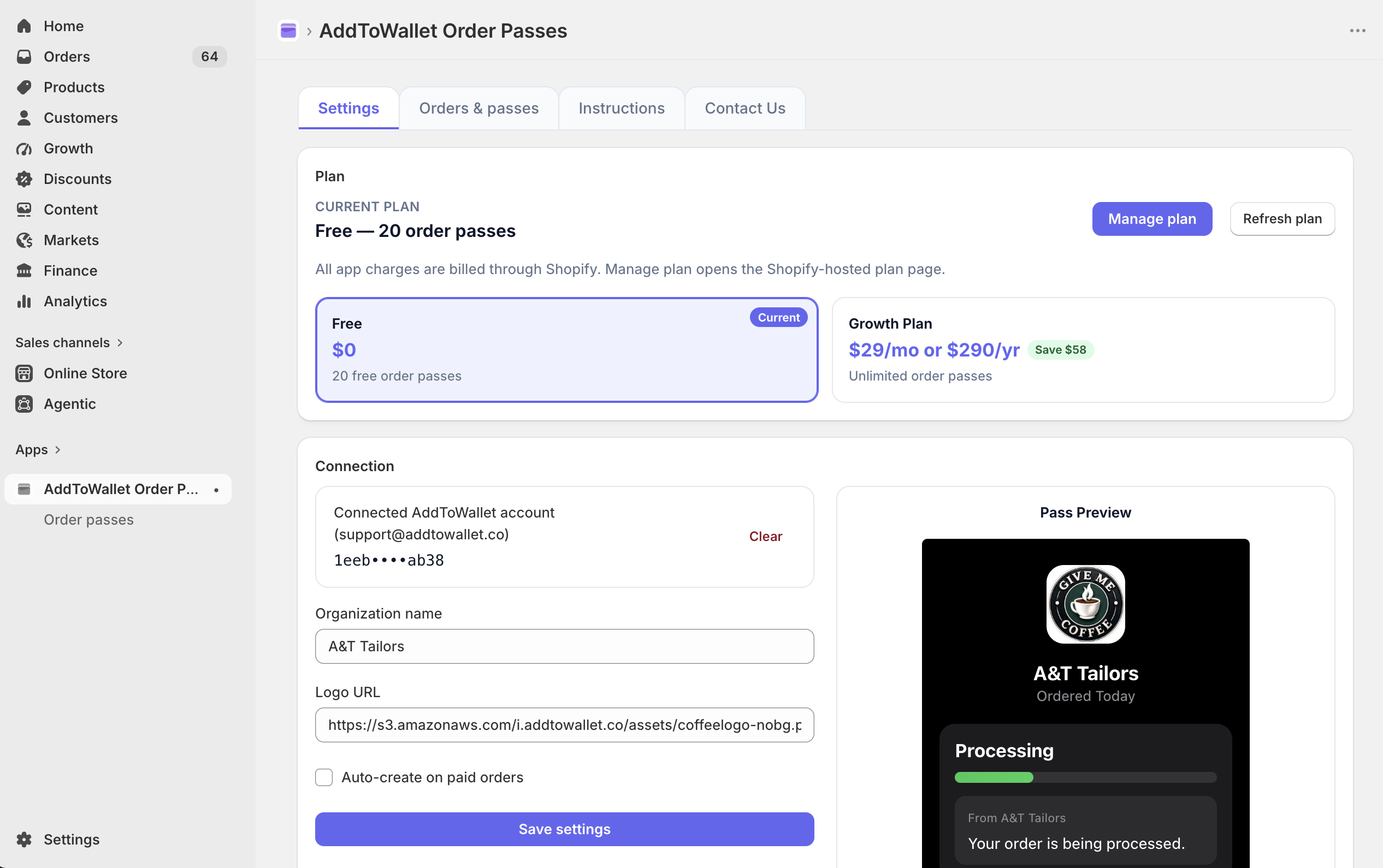Focus the Logo URL input field
Screen dimensions: 1383x868
point(564,725)
